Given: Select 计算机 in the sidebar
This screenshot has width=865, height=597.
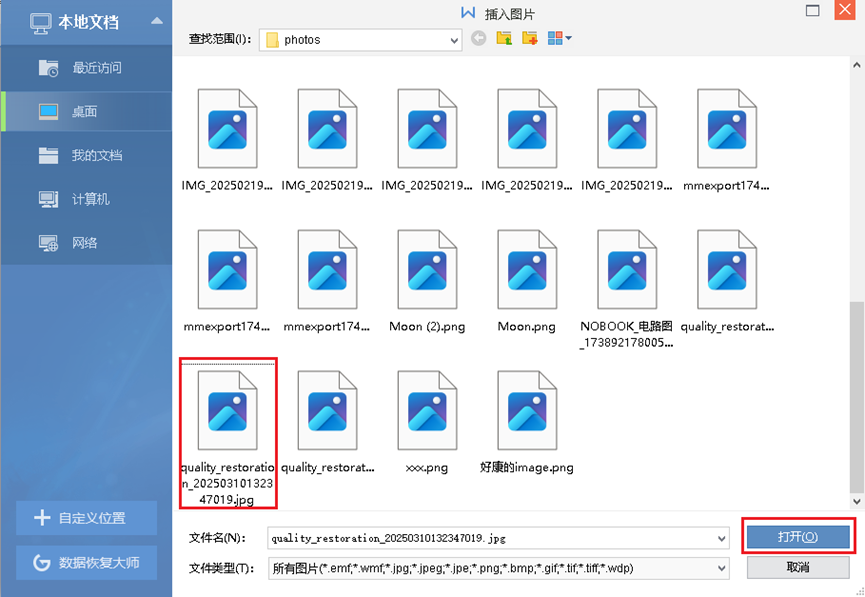Looking at the screenshot, I should 90,199.
